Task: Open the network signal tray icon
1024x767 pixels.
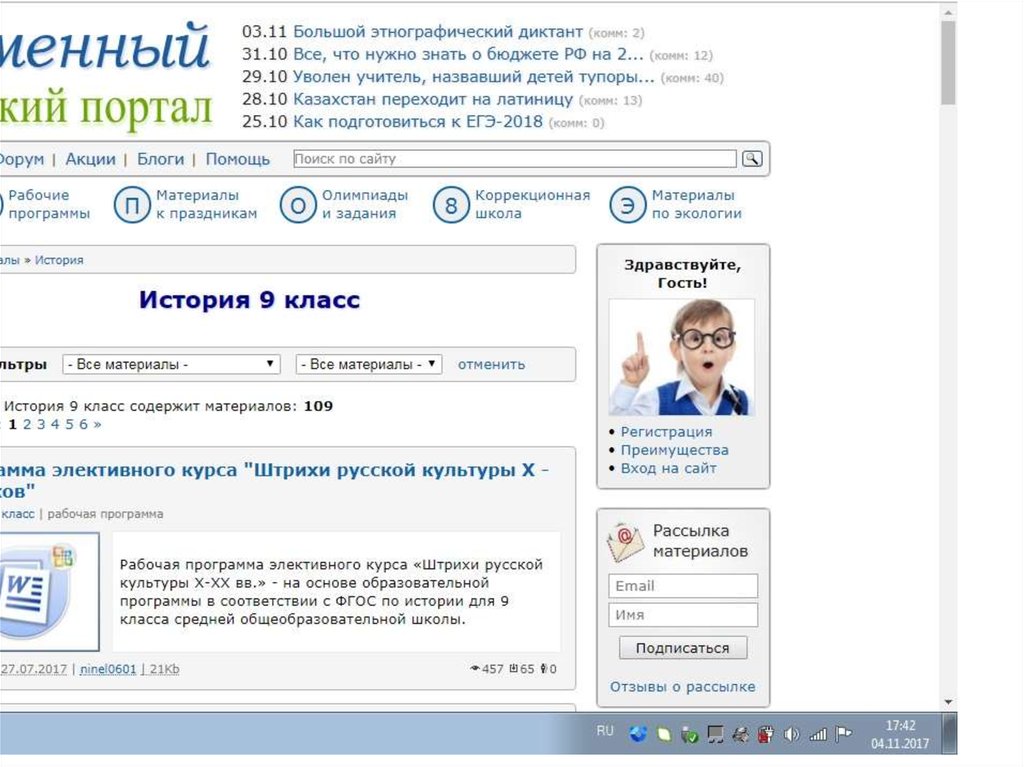Action: click(818, 735)
